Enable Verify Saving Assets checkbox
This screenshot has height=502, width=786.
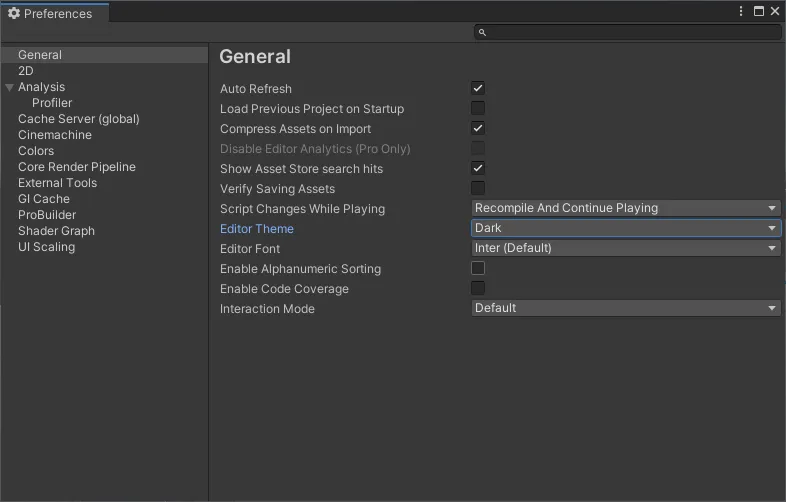coord(478,188)
